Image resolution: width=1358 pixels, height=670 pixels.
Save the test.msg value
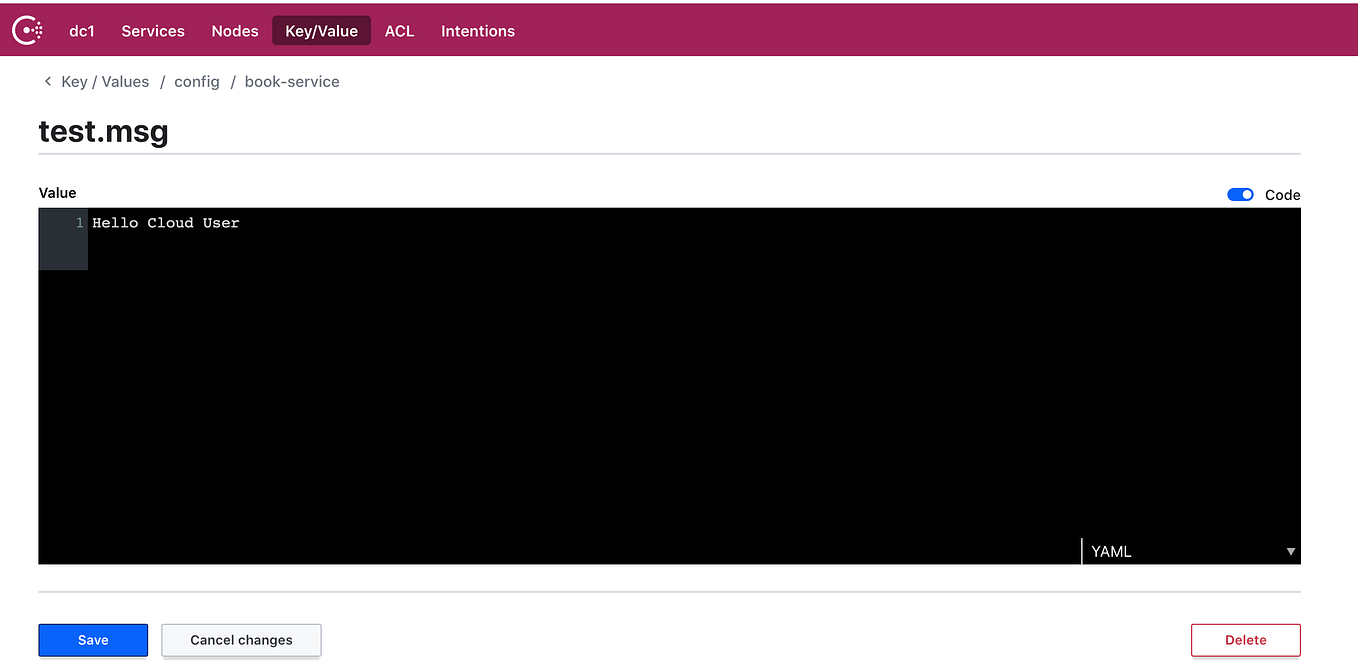[x=92, y=640]
